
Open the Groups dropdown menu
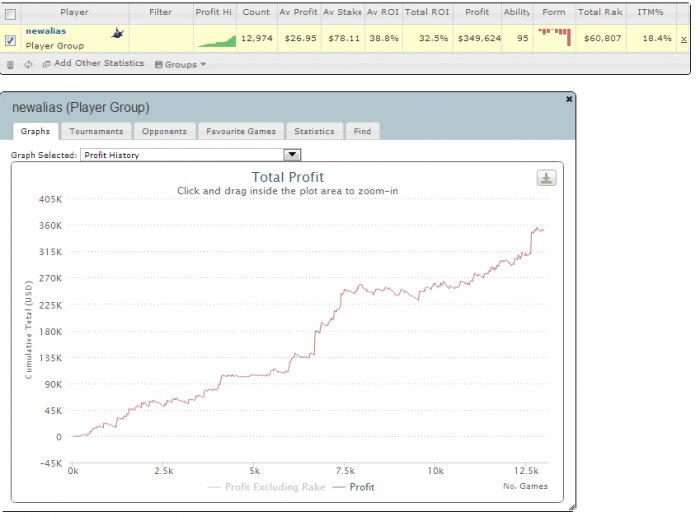click(x=180, y=64)
